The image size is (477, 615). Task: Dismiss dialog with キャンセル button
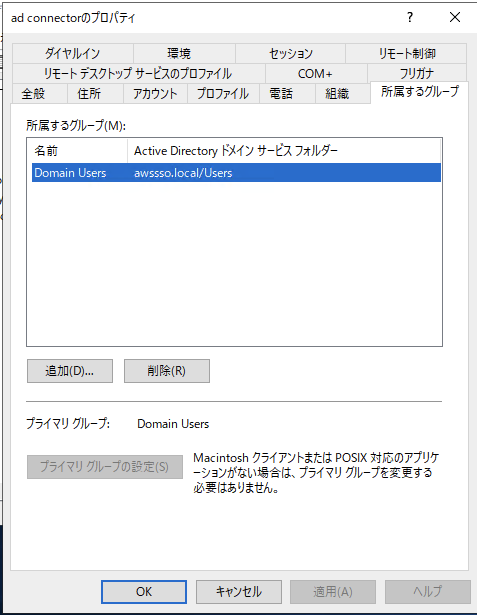(x=238, y=591)
